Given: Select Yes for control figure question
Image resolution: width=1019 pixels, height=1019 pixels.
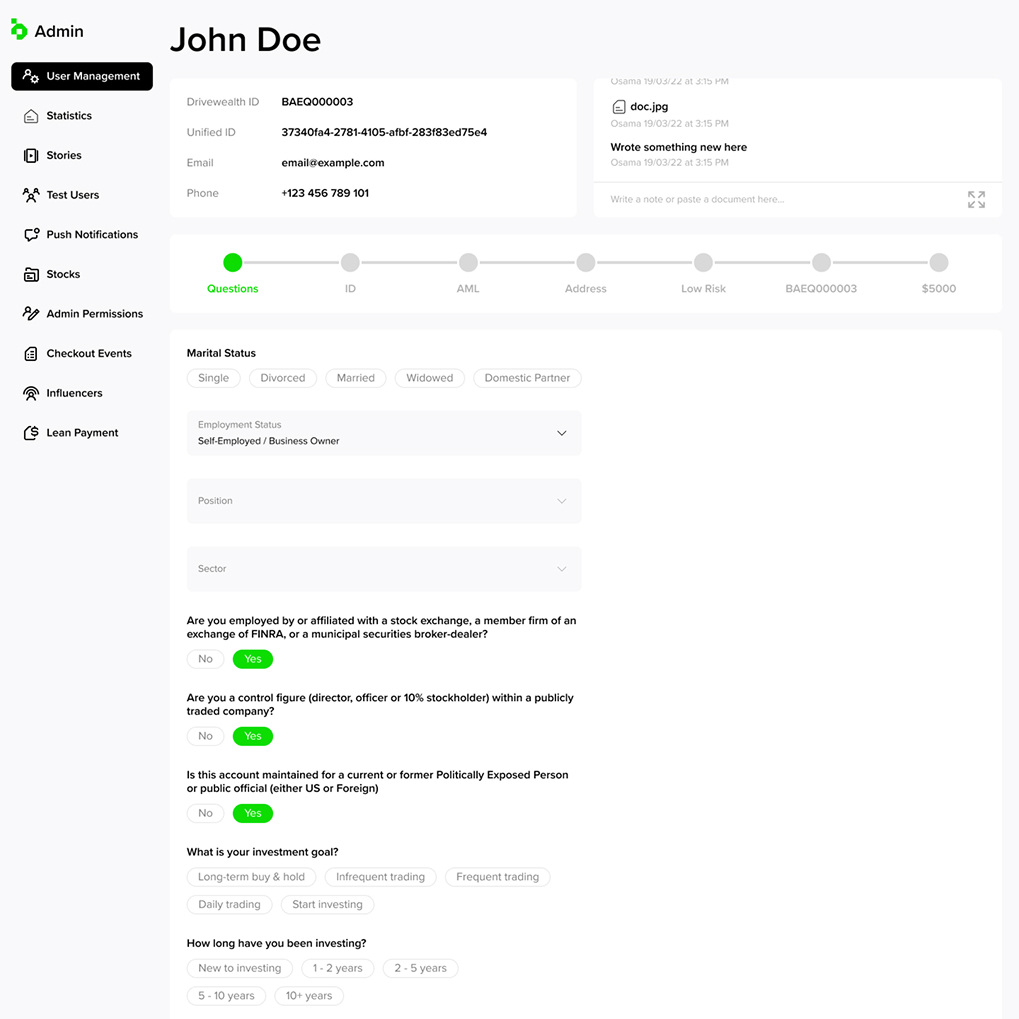Looking at the screenshot, I should click(x=253, y=736).
